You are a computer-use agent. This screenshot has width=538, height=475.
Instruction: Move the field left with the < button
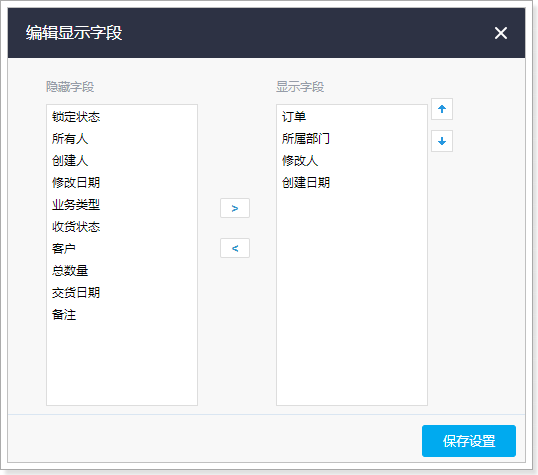235,248
